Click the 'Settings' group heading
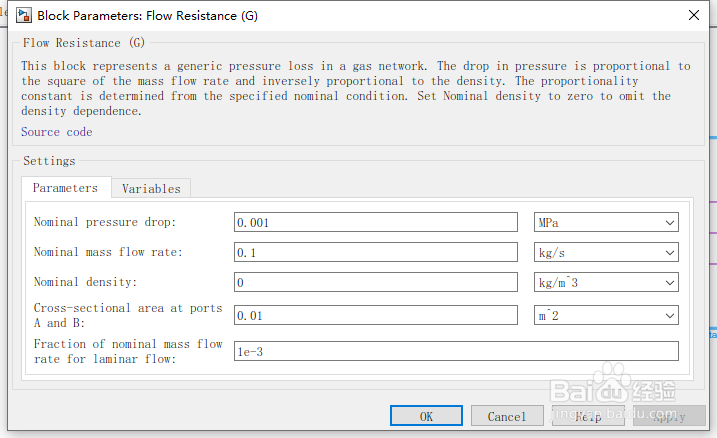The width and height of the screenshot is (717, 438). pyautogui.click(x=49, y=160)
